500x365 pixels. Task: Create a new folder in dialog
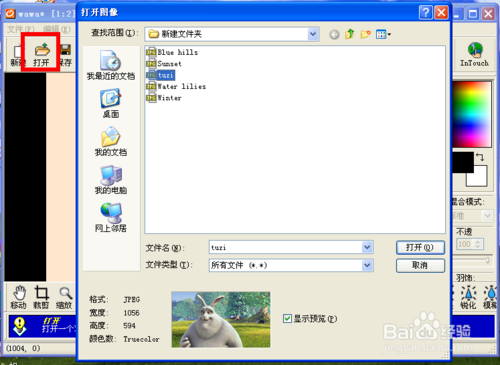click(x=365, y=34)
